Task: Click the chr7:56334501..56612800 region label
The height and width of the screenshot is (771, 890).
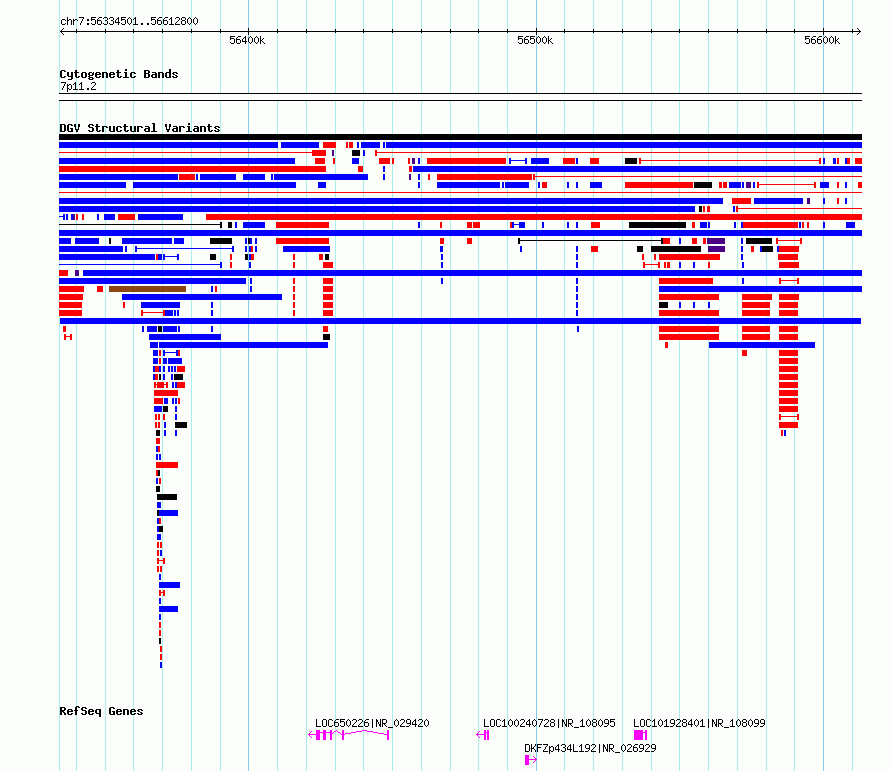Action: (129, 22)
